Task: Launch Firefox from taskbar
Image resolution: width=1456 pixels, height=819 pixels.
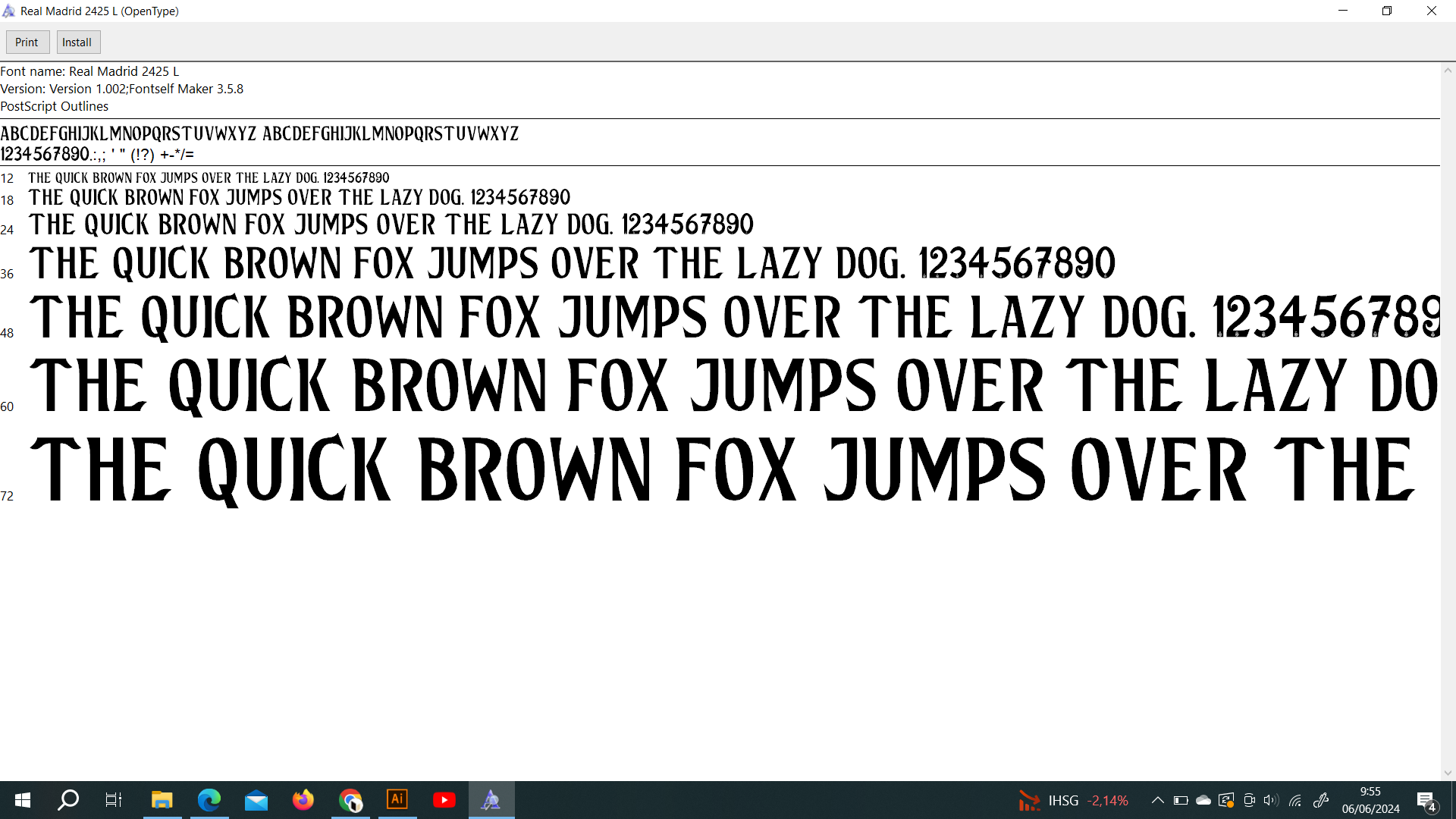Action: (x=303, y=800)
